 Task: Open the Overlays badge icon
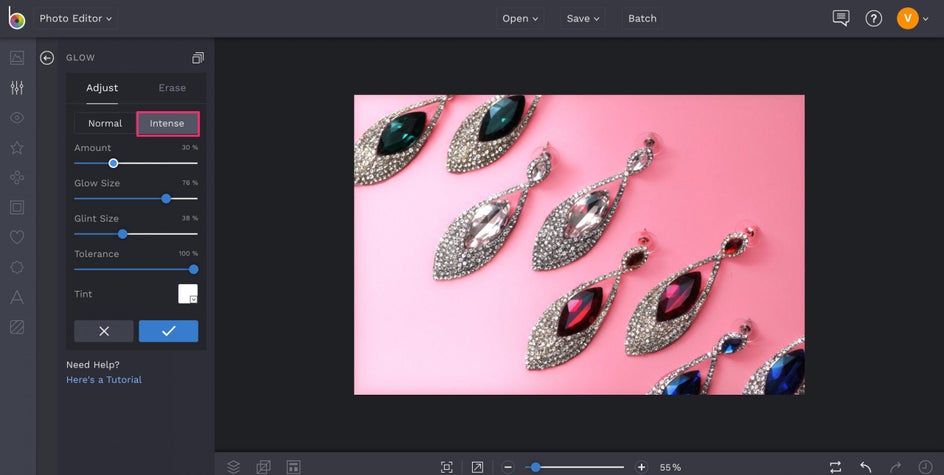17,267
